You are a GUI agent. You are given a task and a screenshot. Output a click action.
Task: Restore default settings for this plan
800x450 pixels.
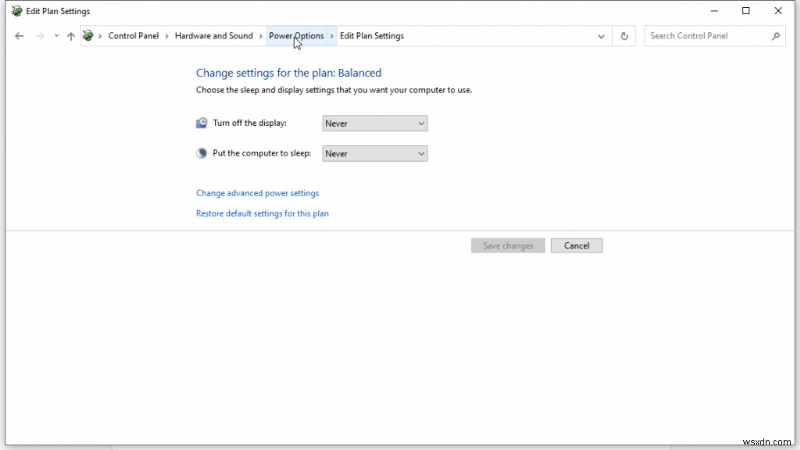tap(262, 213)
